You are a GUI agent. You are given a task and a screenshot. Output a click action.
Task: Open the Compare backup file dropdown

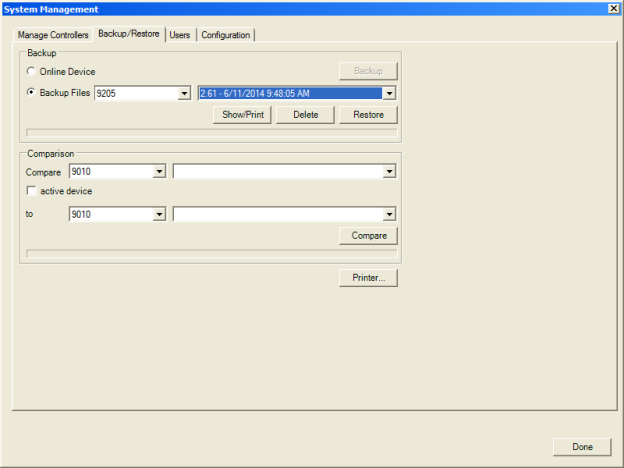coord(389,172)
